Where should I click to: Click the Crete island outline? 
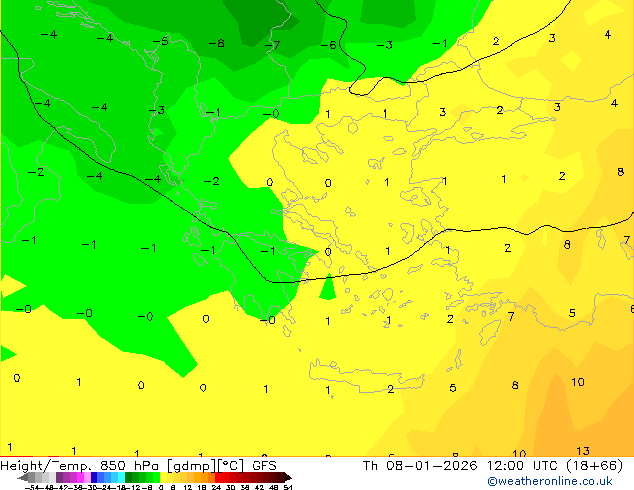point(366,376)
